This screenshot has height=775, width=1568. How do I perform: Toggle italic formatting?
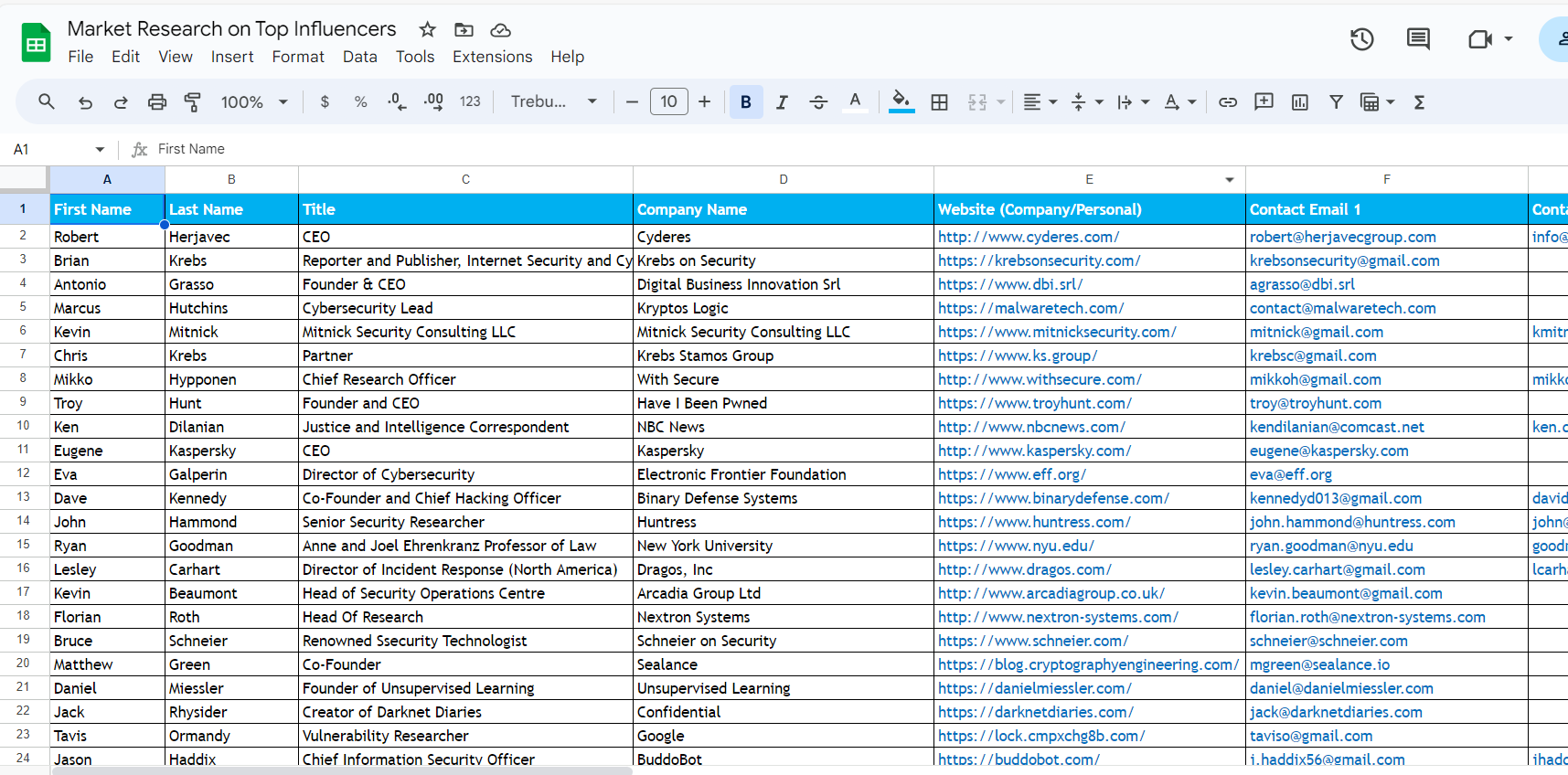pos(782,102)
